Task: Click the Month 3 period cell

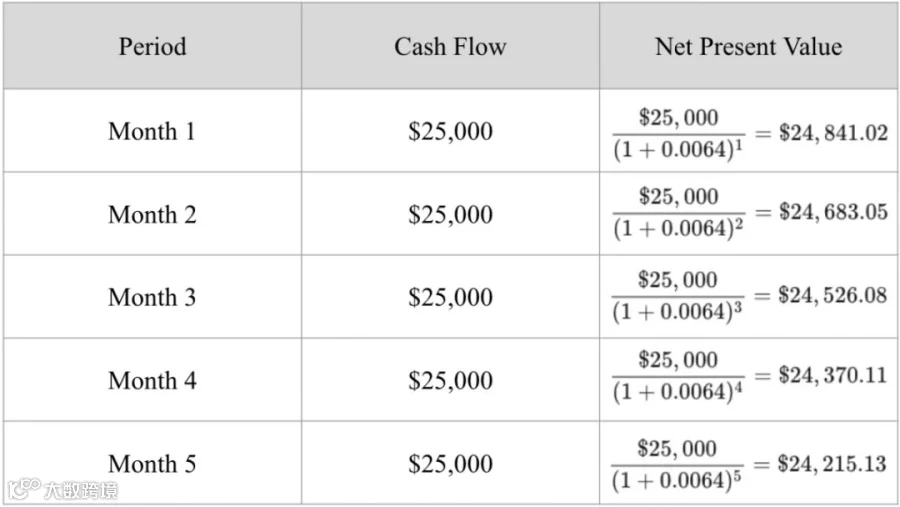Action: click(152, 297)
